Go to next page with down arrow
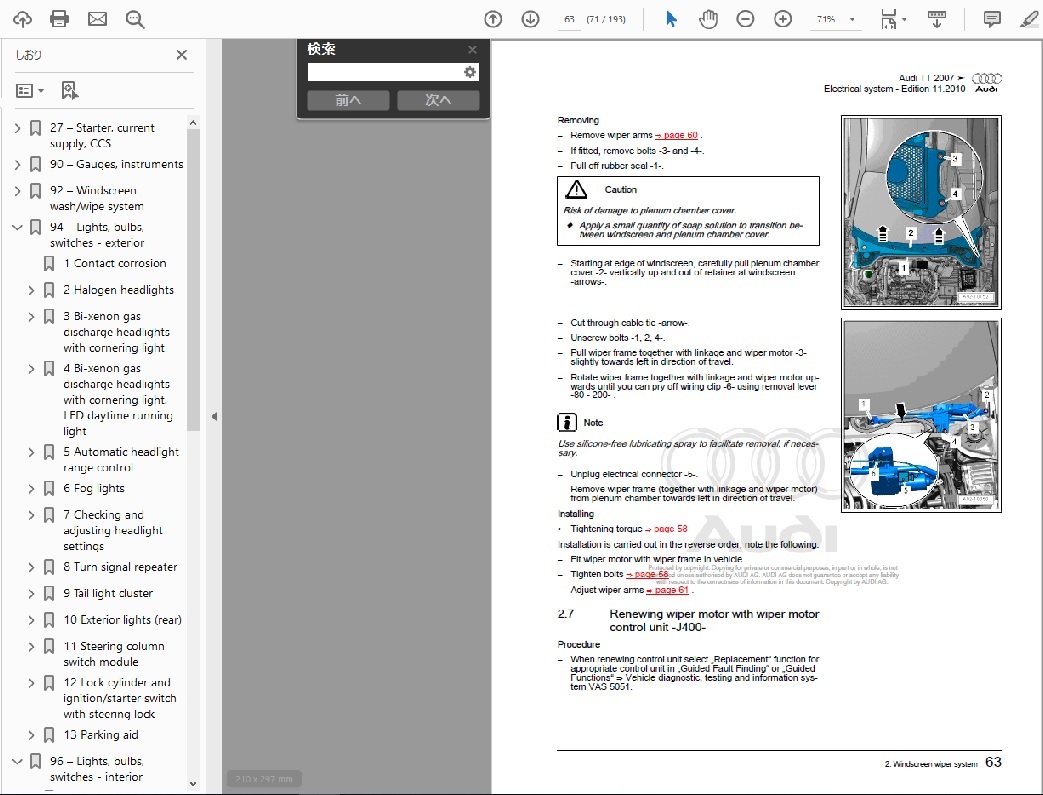 coord(530,19)
